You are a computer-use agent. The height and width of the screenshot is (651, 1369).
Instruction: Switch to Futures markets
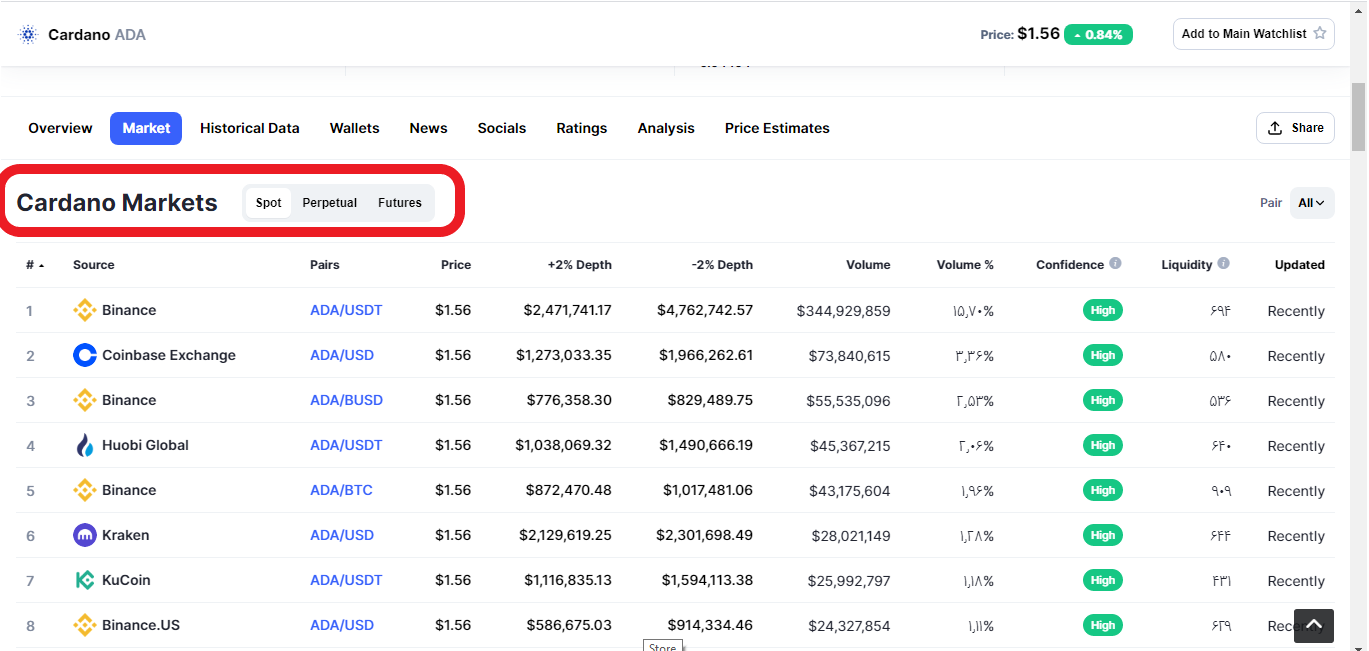pyautogui.click(x=399, y=202)
